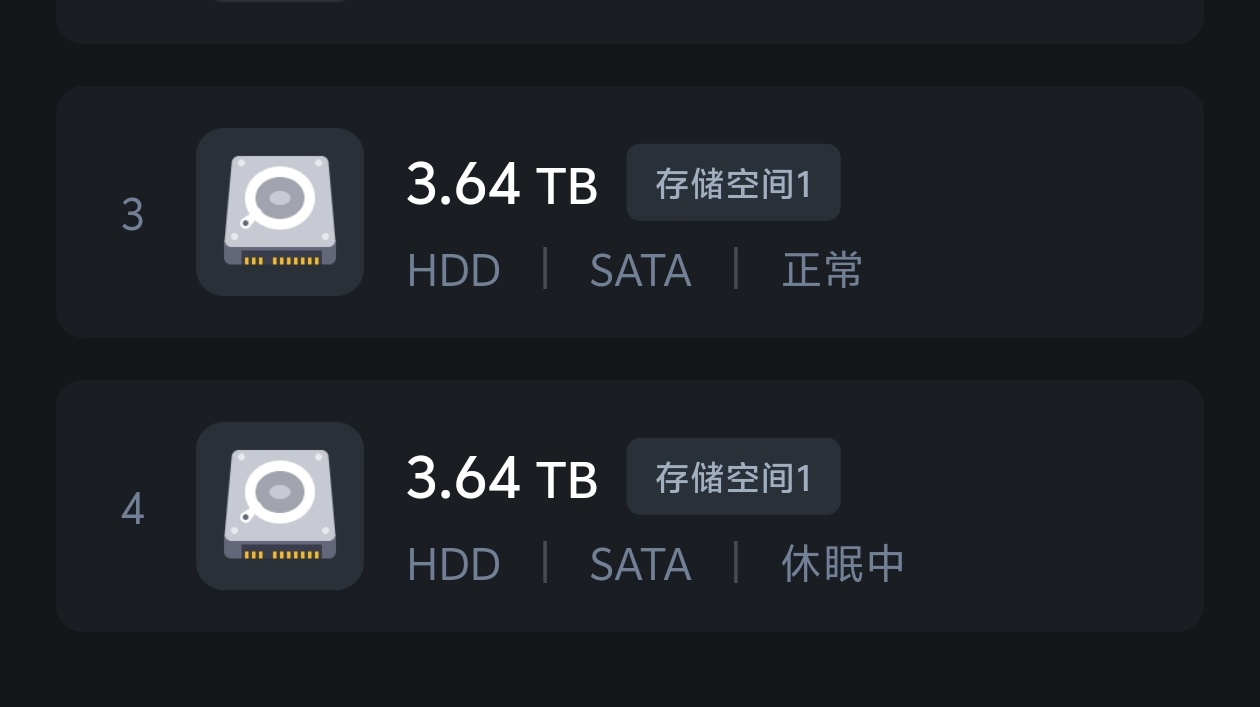Click the HDD label on disk 4
The image size is (1260, 707).
[454, 565]
